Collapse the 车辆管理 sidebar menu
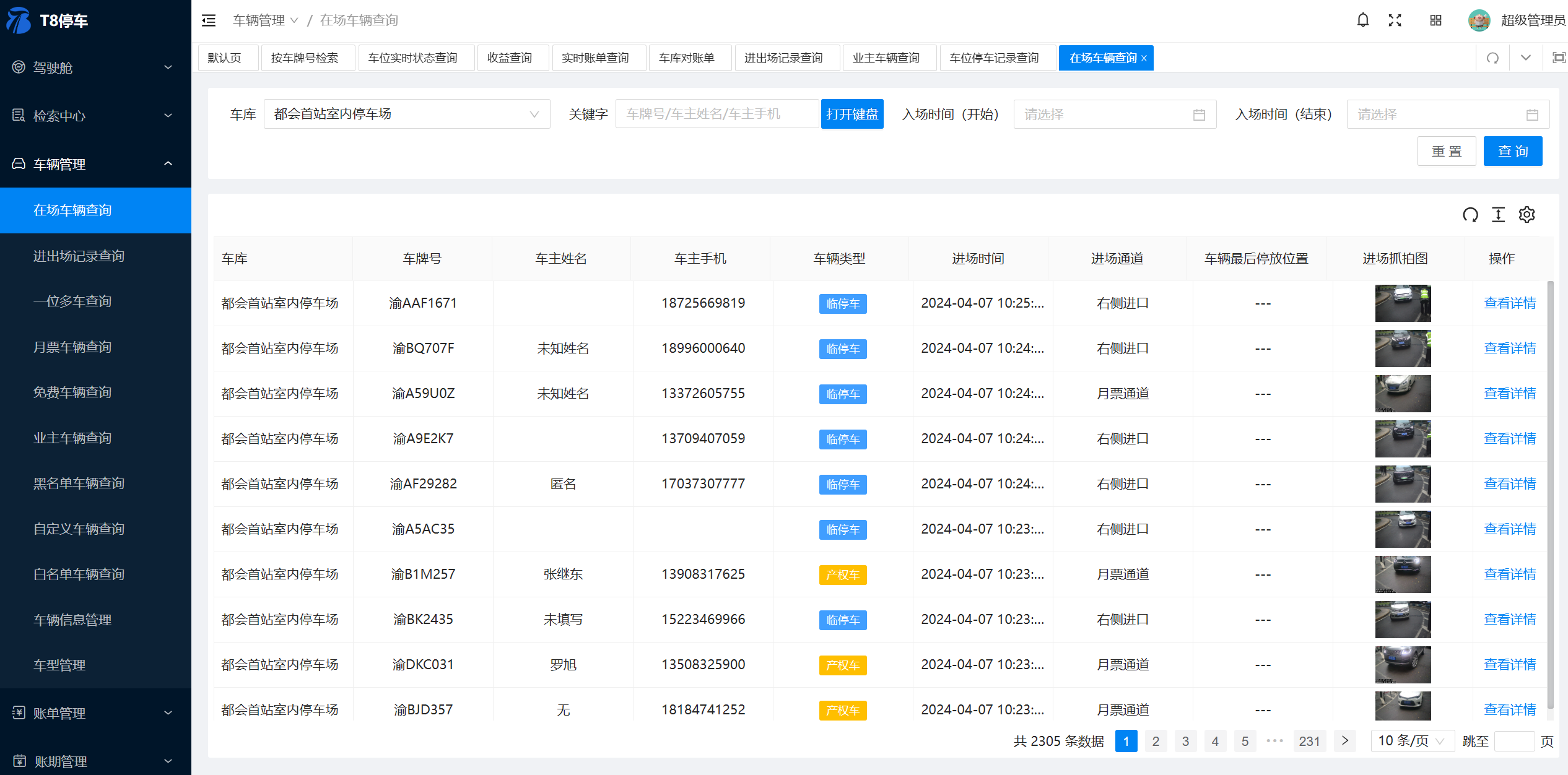Image resolution: width=1568 pixels, height=775 pixels. tap(95, 164)
